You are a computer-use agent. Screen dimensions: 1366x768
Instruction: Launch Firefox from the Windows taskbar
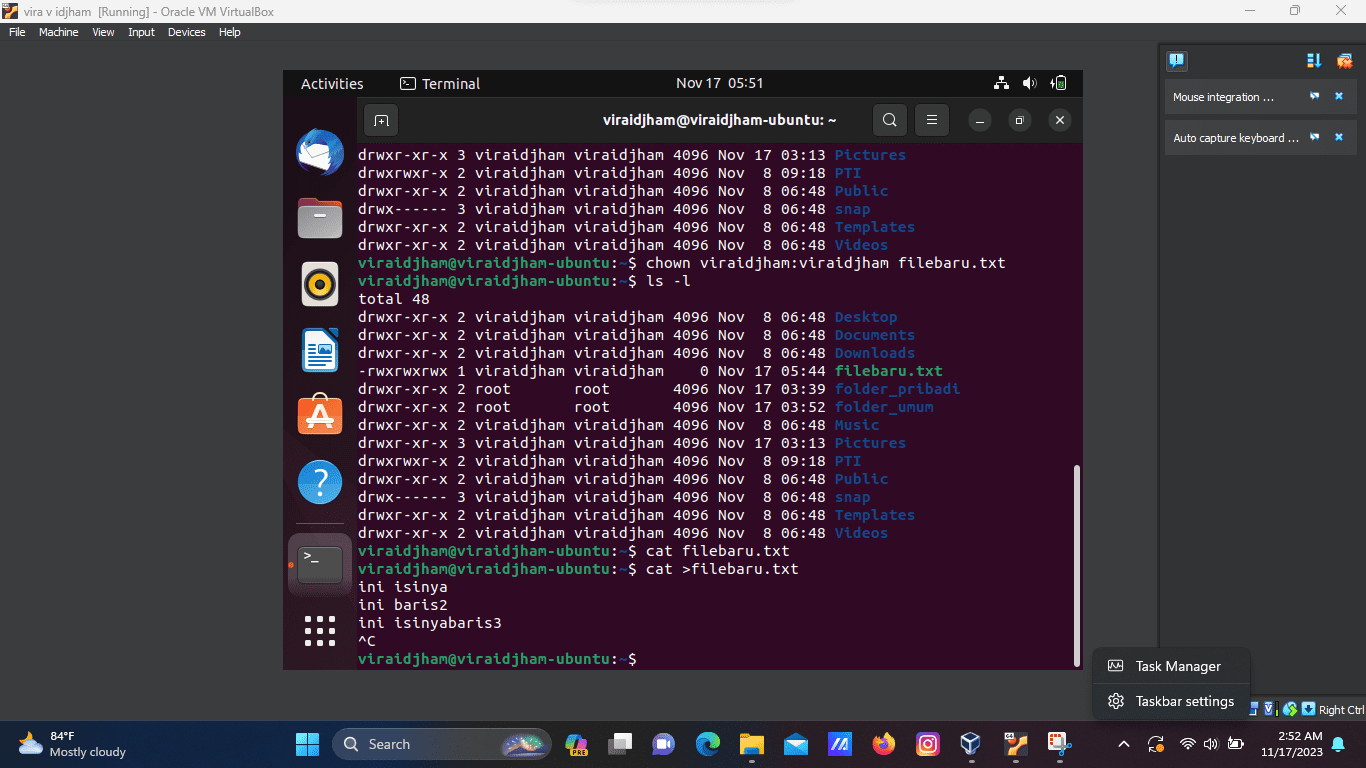coord(883,744)
